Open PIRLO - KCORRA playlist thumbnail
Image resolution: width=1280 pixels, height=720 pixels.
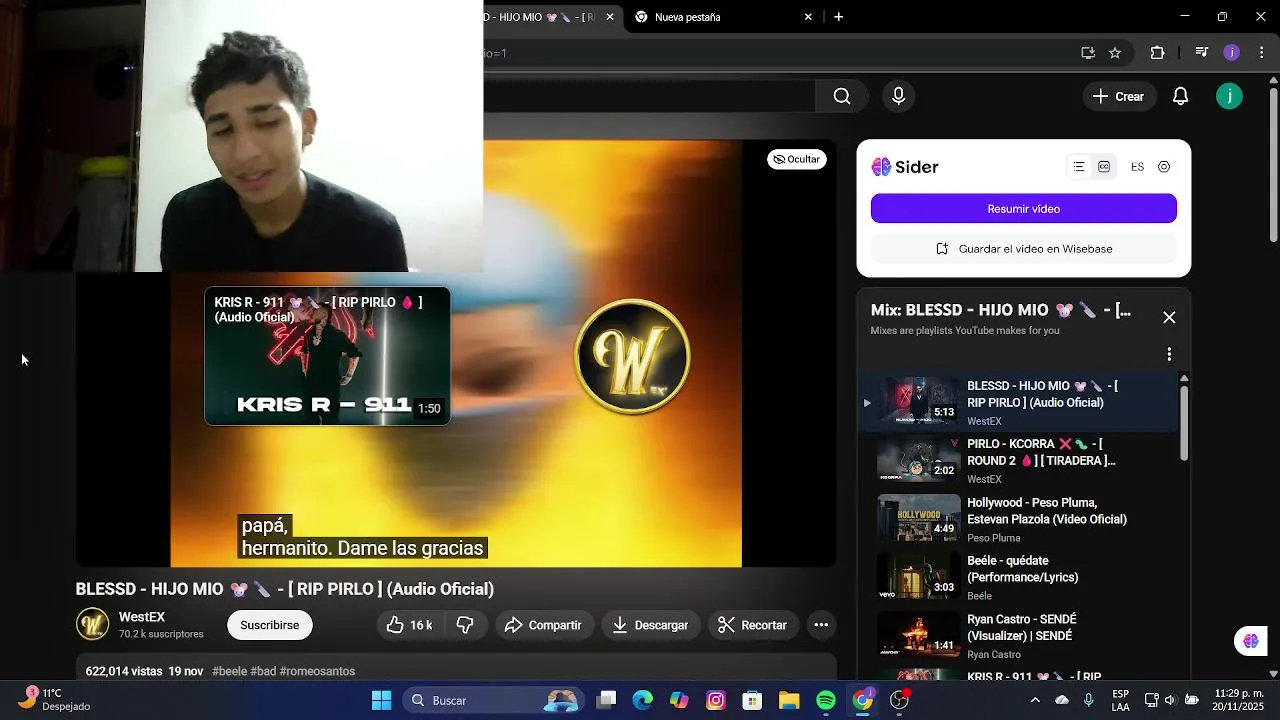tap(918, 459)
